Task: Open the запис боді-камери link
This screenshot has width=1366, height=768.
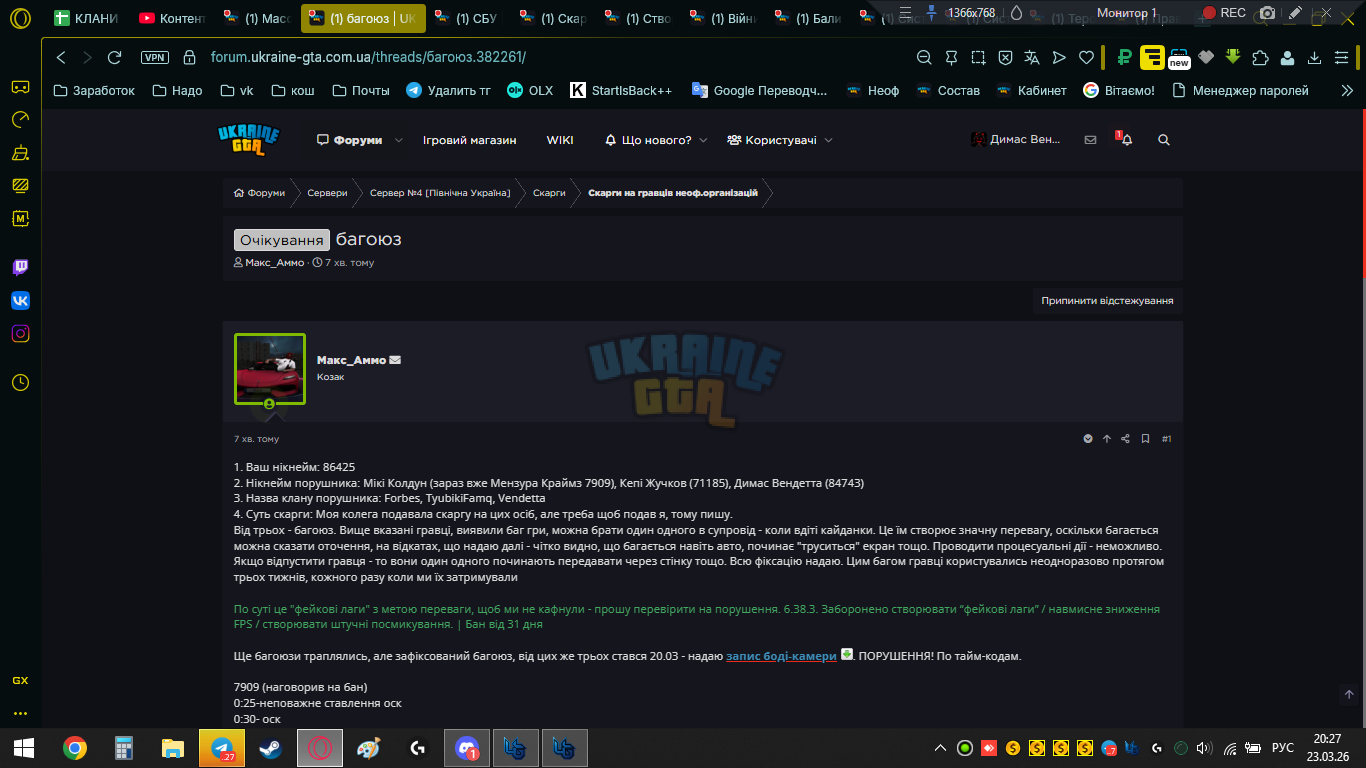Action: [781, 656]
